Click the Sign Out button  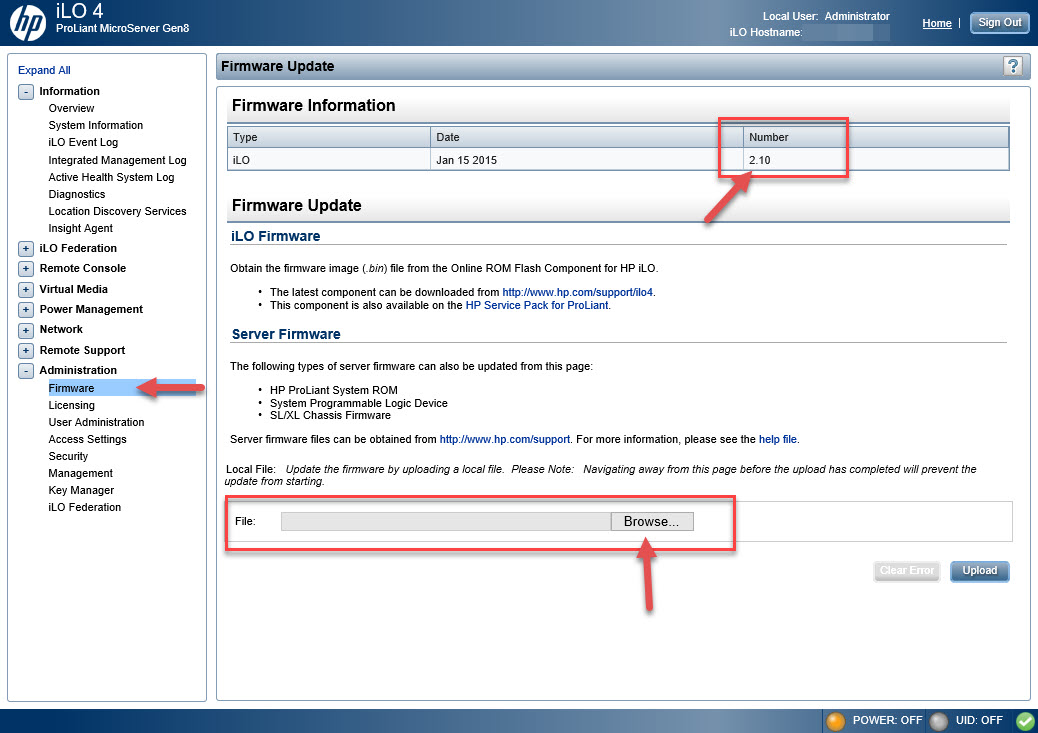(x=999, y=23)
